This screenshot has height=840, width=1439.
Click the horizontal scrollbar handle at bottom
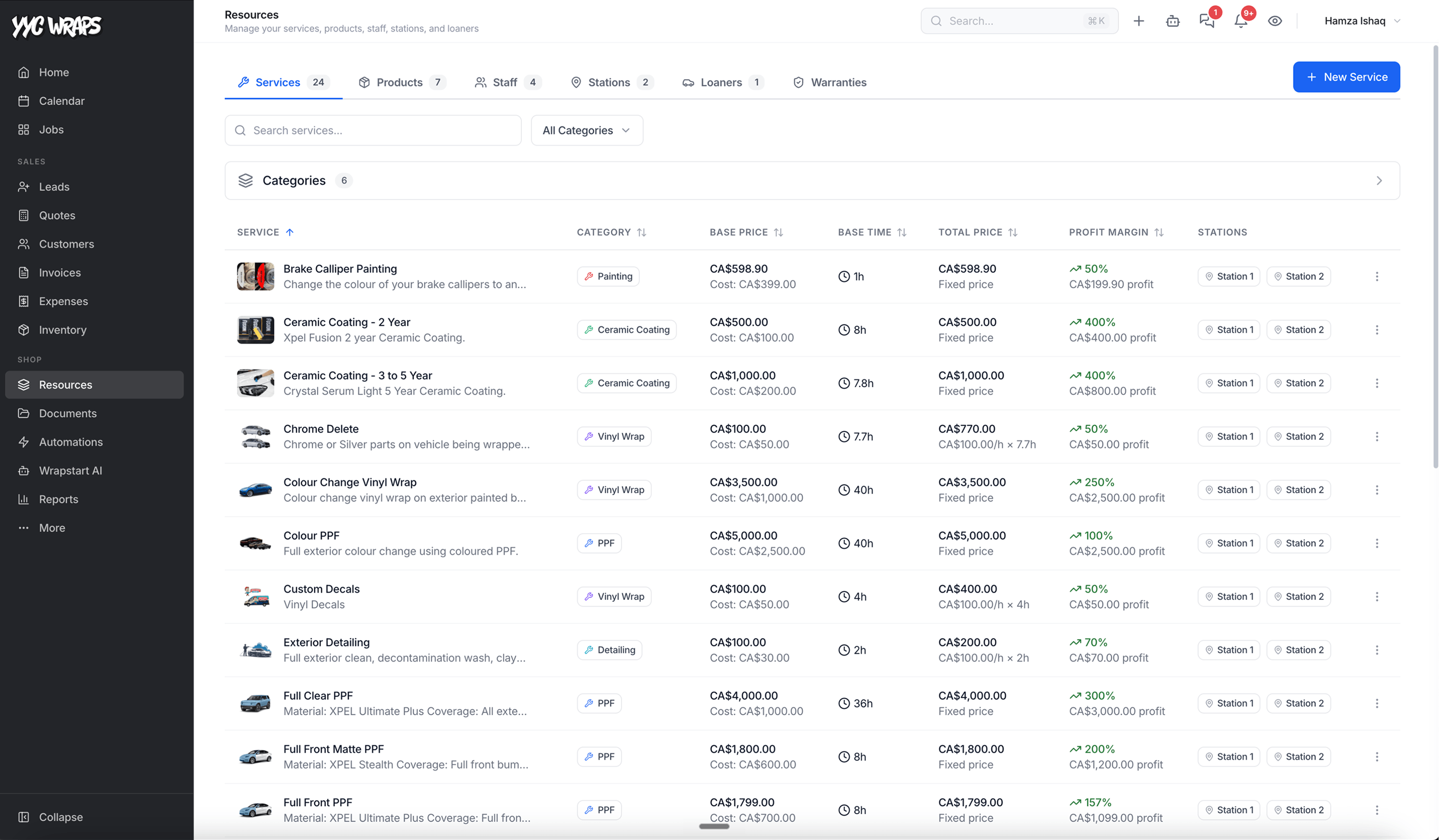pos(714,827)
